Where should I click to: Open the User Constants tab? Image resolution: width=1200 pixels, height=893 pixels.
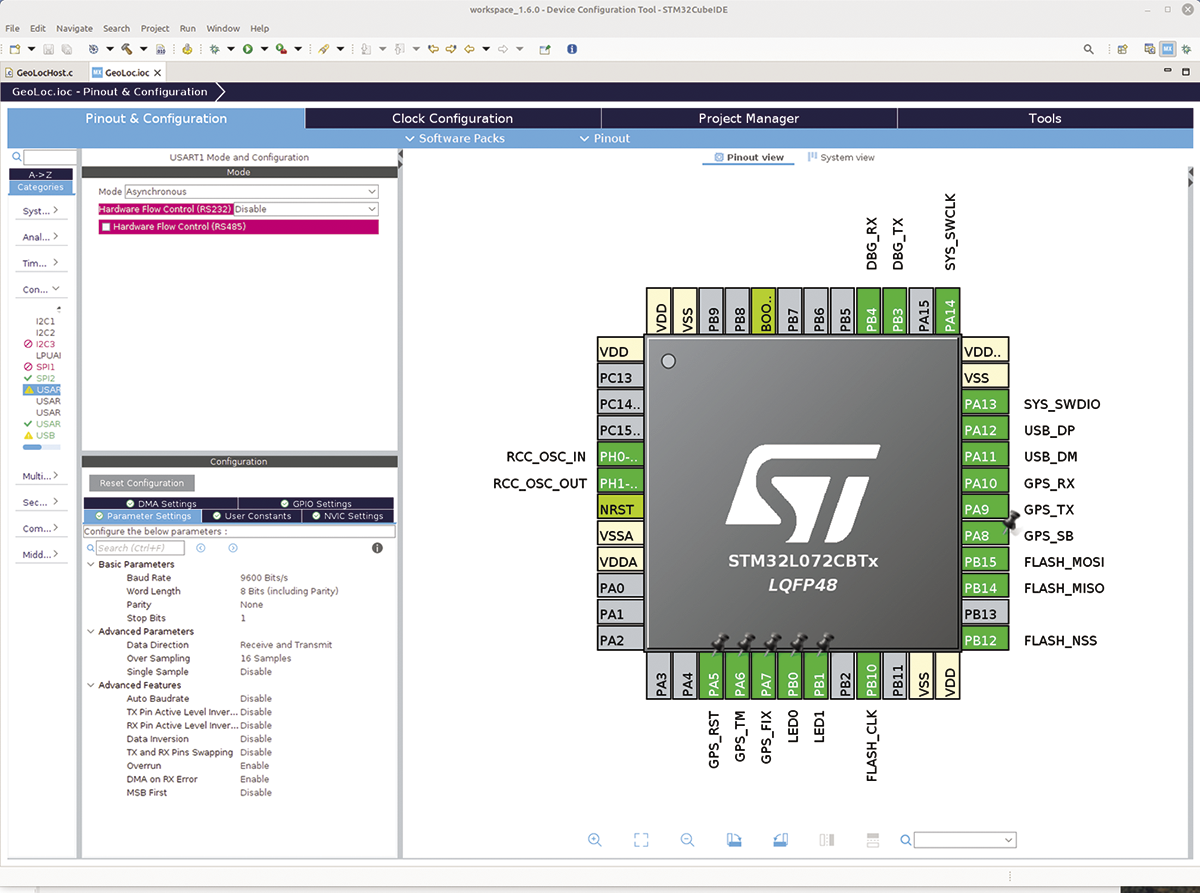click(x=250, y=516)
